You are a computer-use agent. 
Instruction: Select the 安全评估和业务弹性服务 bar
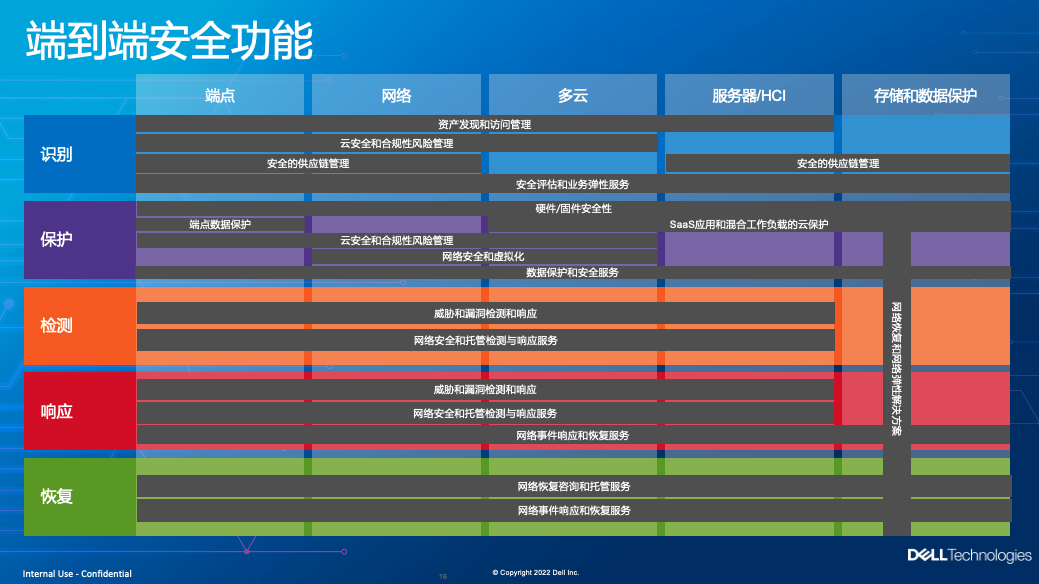(572, 184)
